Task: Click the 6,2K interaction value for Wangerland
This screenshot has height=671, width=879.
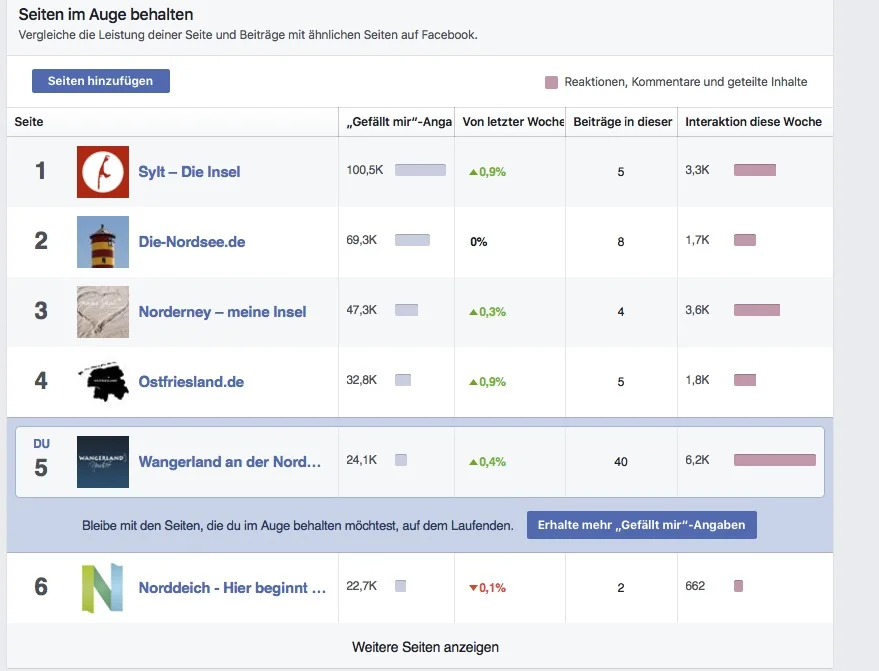Action: coord(697,460)
